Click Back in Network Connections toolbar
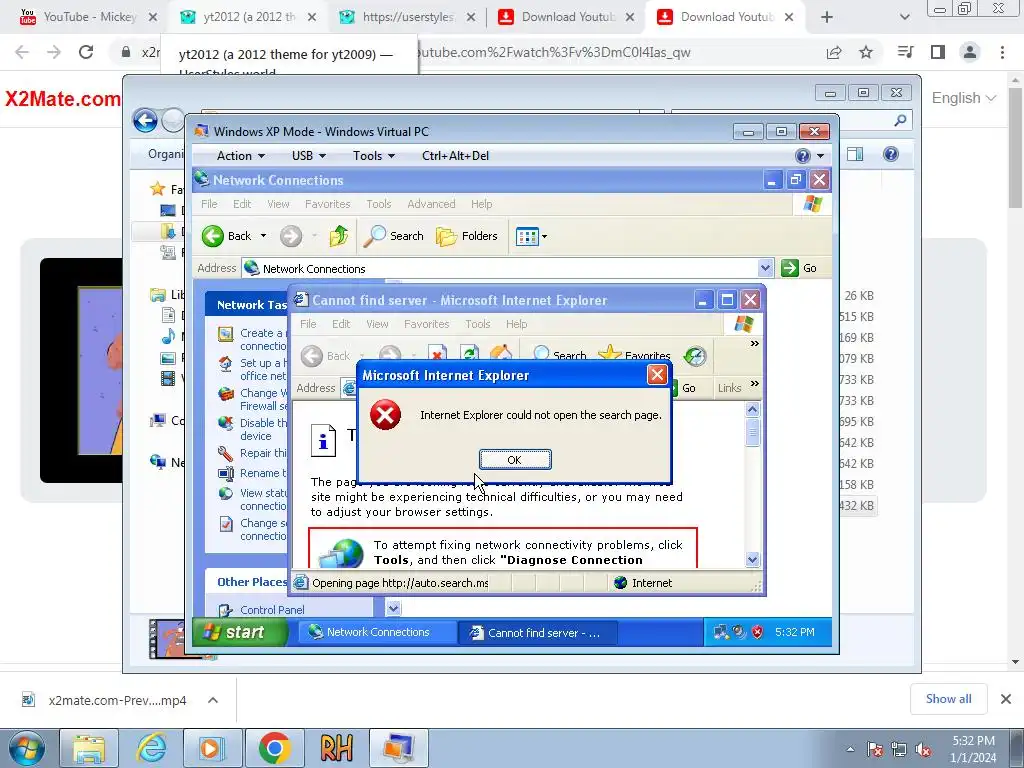The width and height of the screenshot is (1024, 768). coord(226,236)
